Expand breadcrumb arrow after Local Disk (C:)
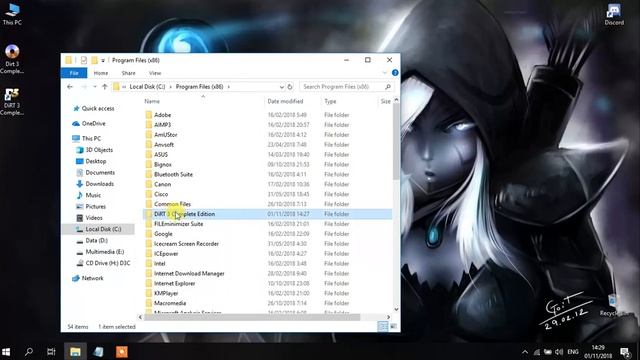The width and height of the screenshot is (640, 360). (171, 87)
